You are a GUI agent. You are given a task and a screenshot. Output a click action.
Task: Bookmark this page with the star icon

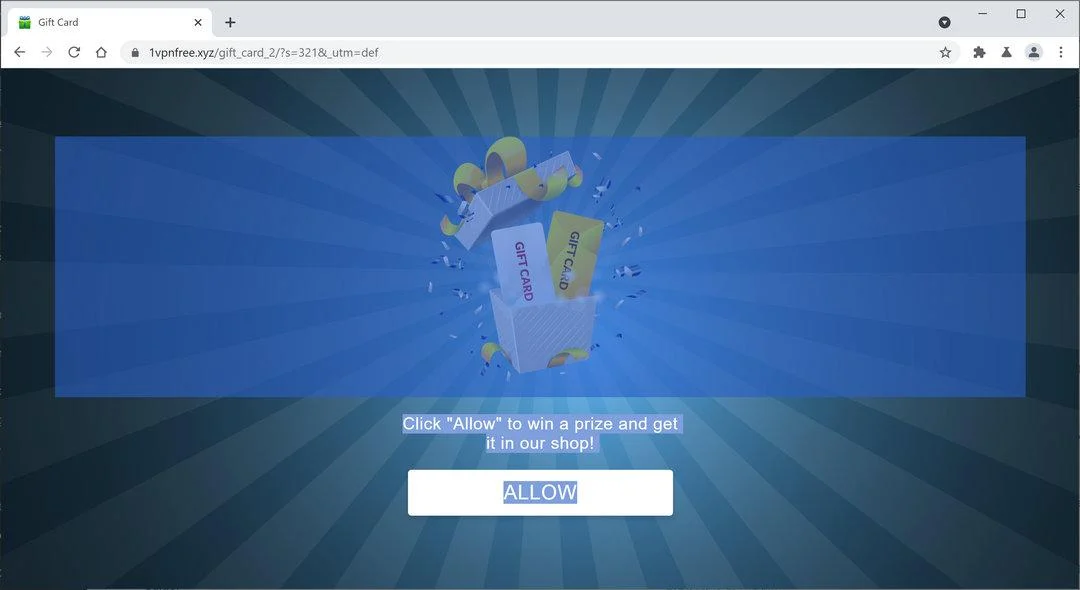[x=945, y=52]
